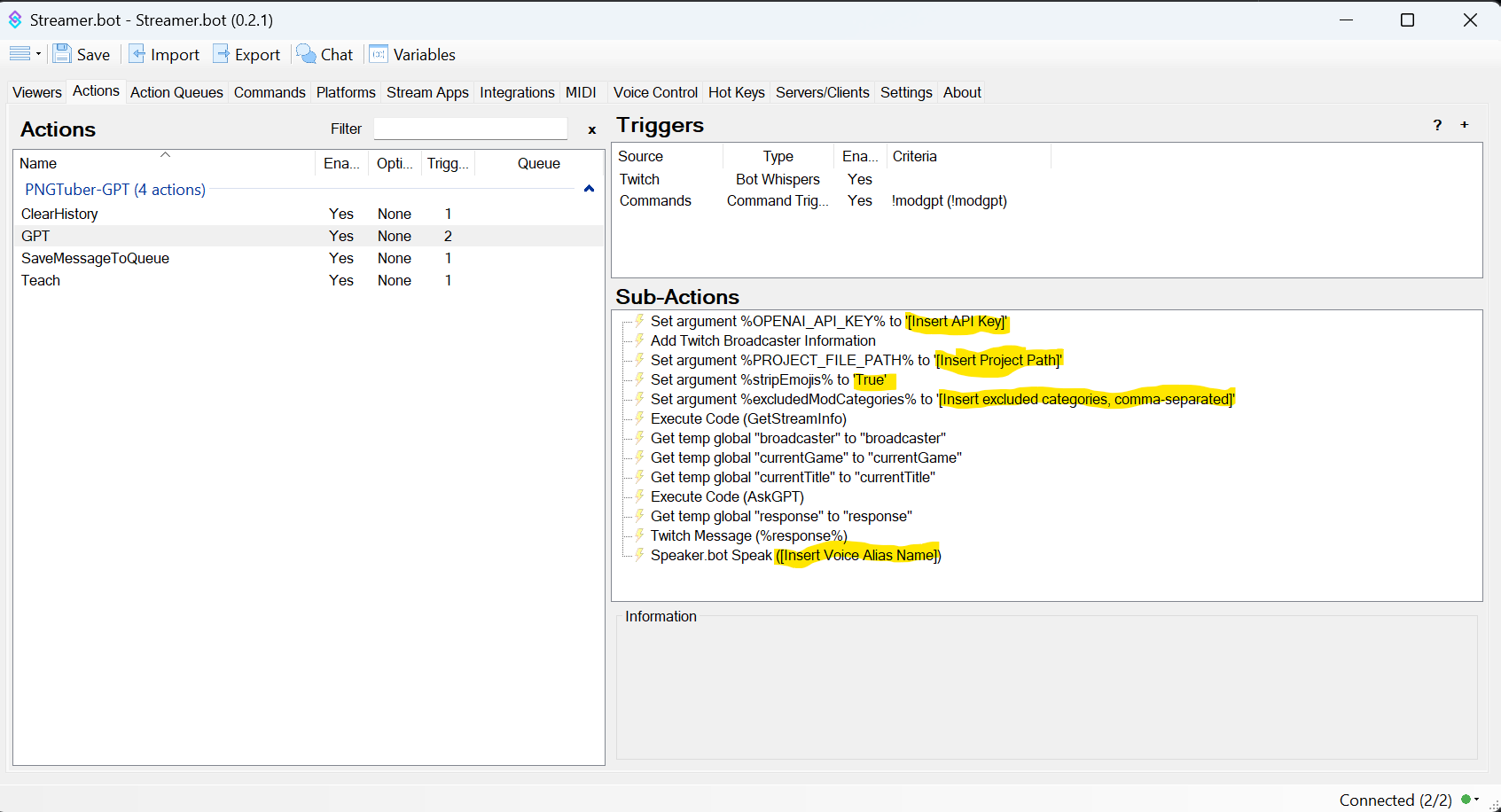Switch to the Settings tab

[x=905, y=92]
